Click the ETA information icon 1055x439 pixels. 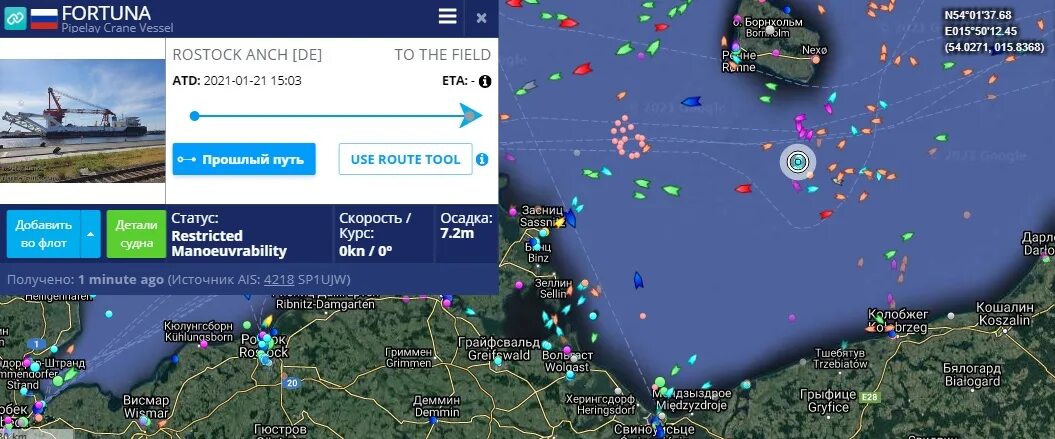pos(484,81)
